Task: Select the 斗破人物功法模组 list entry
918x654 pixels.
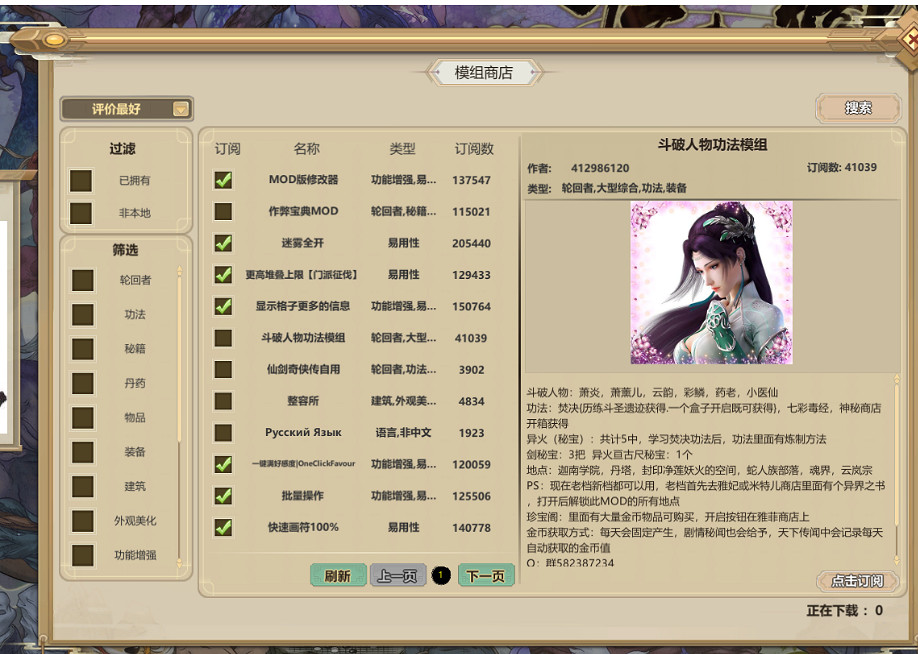Action: pyautogui.click(x=305, y=338)
